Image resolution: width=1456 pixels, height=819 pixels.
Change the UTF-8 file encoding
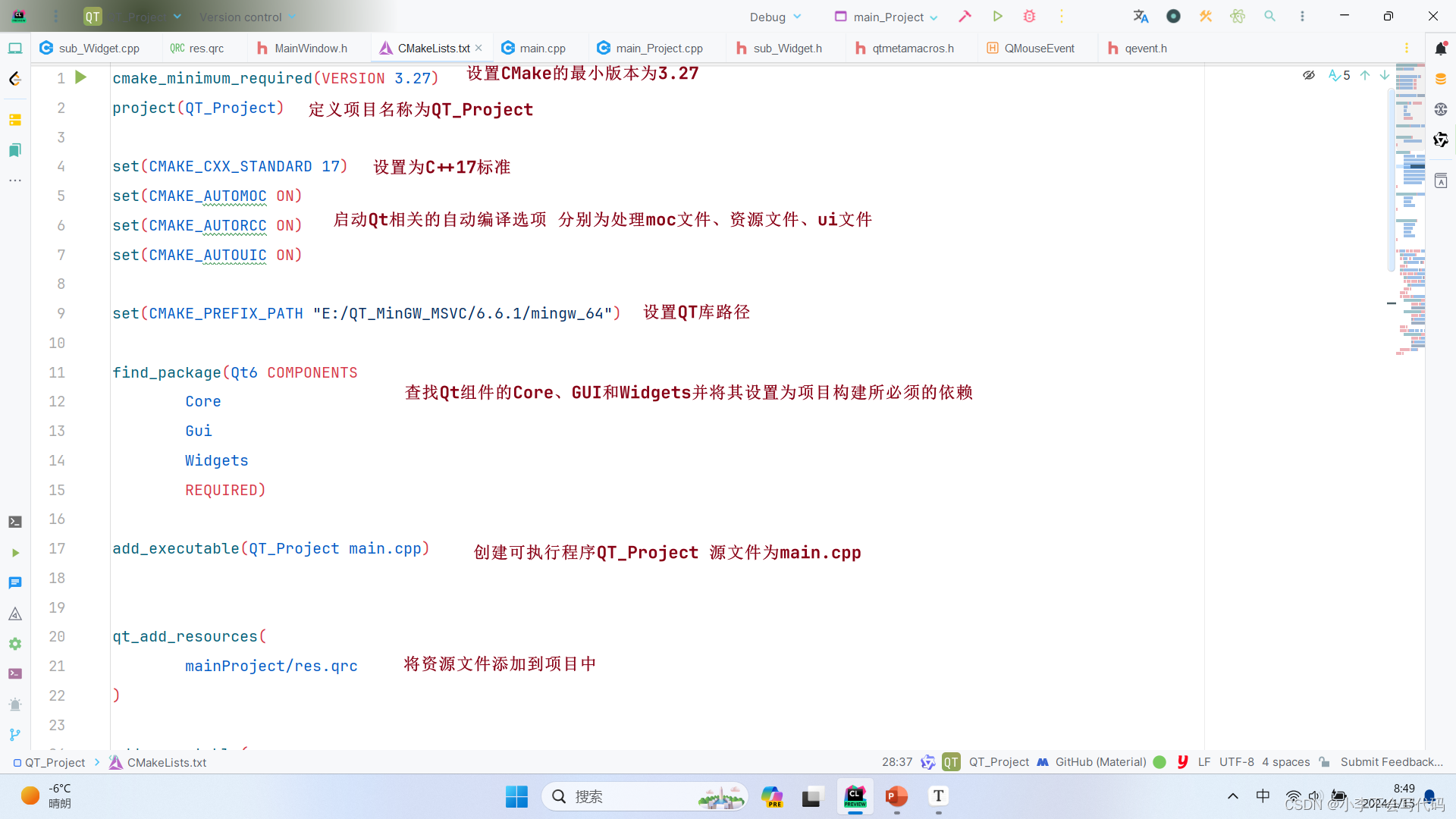(1237, 762)
